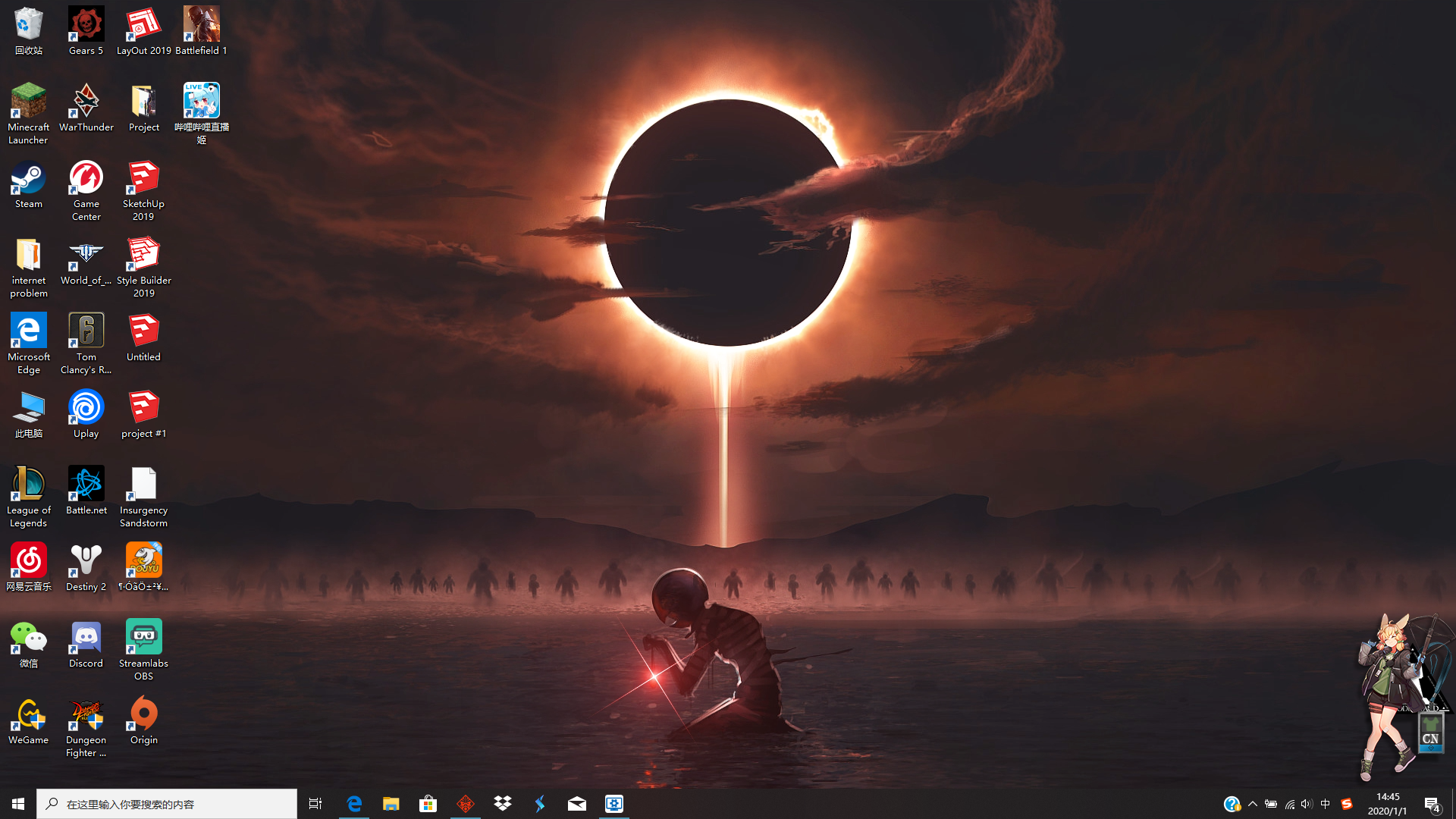Open the internet problem folder

29,268
